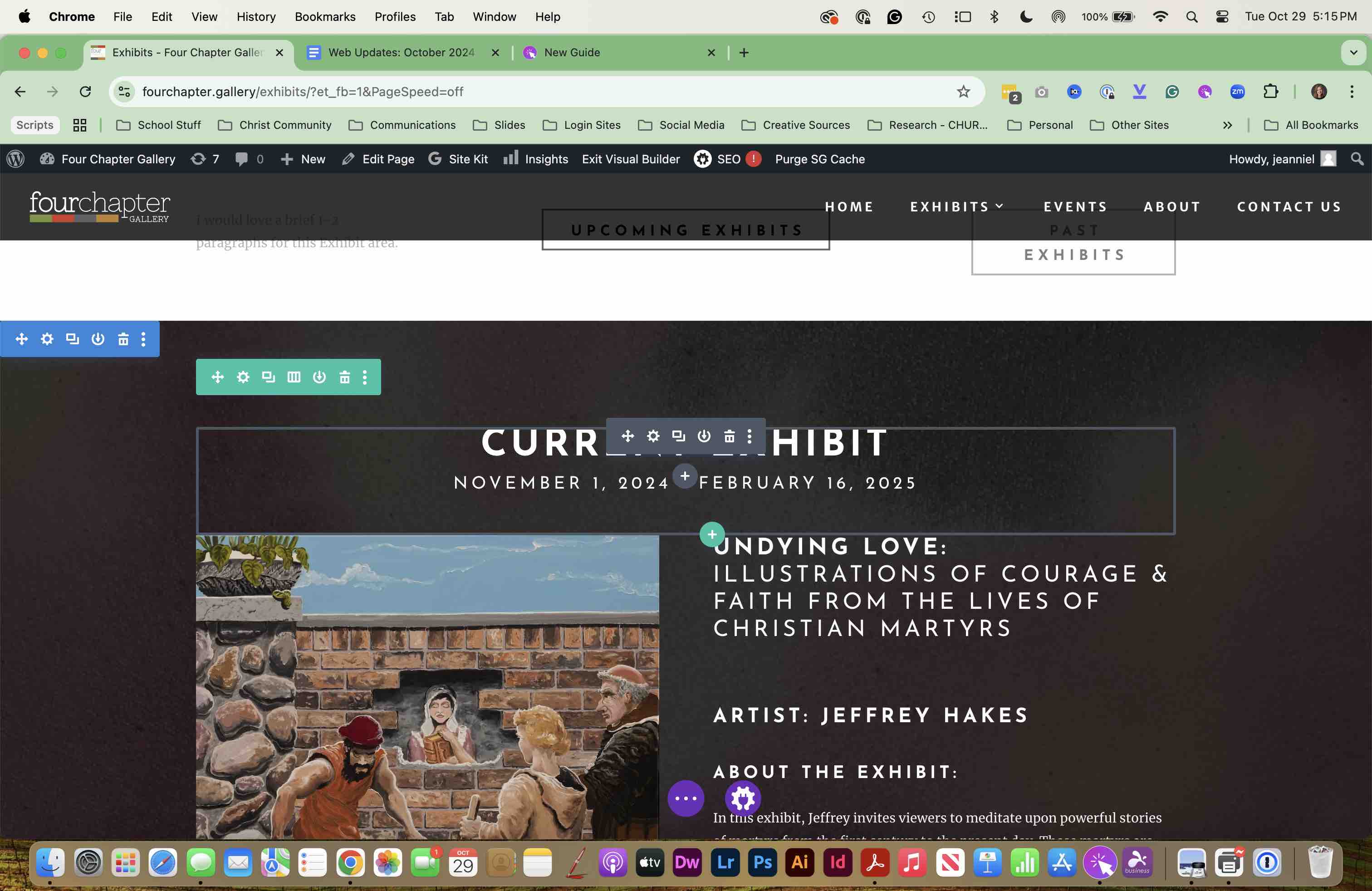Image resolution: width=1372 pixels, height=891 pixels.
Task: Open CONTACT US in site navigation
Action: [1289, 206]
